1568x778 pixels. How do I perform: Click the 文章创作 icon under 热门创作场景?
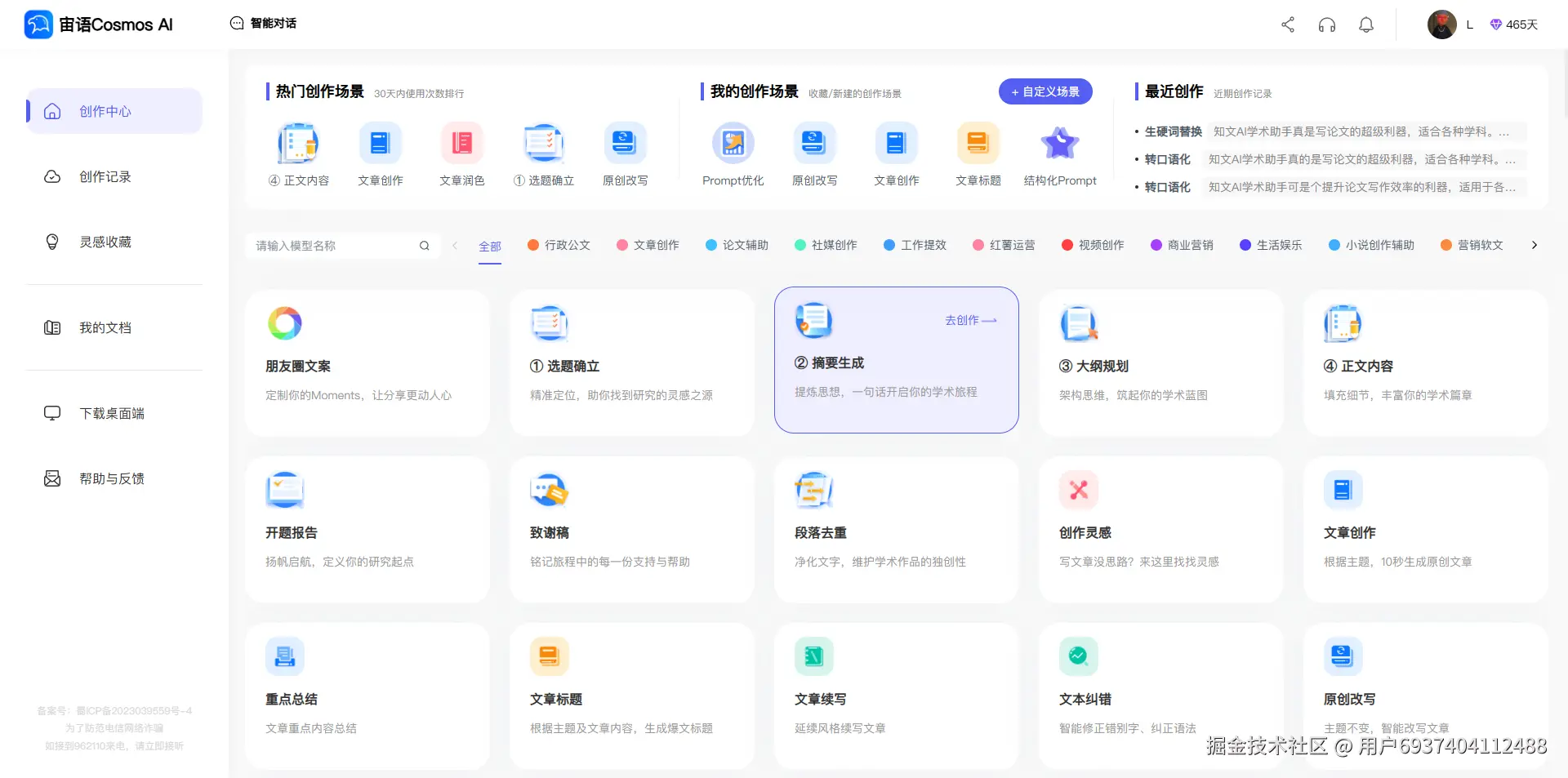[381, 143]
